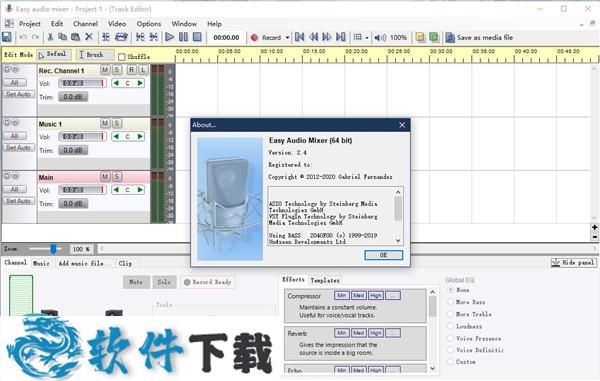Click the Rewind icon

(x=313, y=37)
